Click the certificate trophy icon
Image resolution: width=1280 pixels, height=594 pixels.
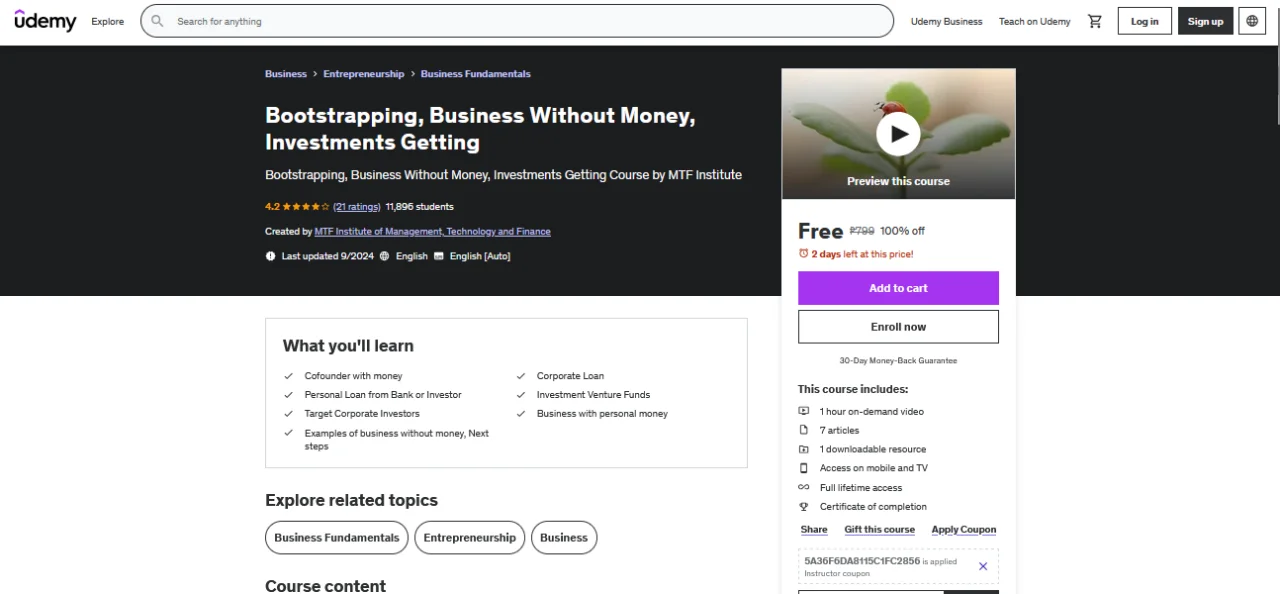[x=803, y=506]
